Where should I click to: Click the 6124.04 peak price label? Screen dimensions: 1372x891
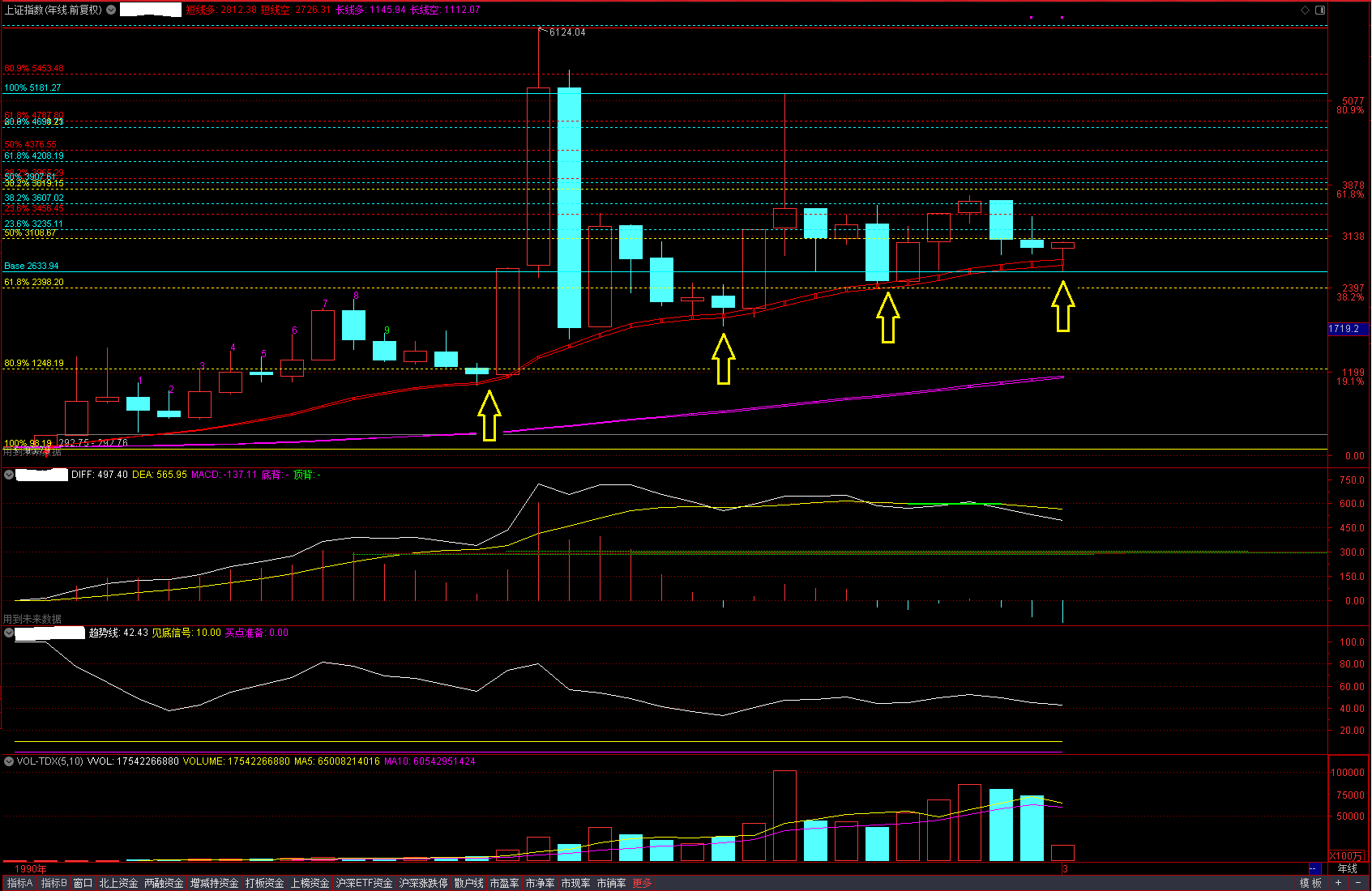567,32
